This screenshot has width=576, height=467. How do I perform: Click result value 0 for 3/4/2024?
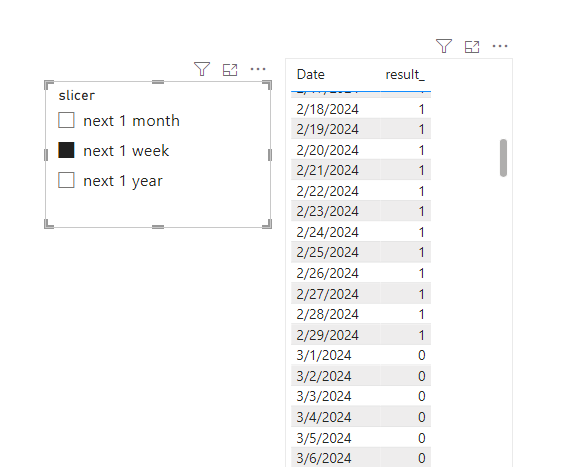pyautogui.click(x=422, y=417)
